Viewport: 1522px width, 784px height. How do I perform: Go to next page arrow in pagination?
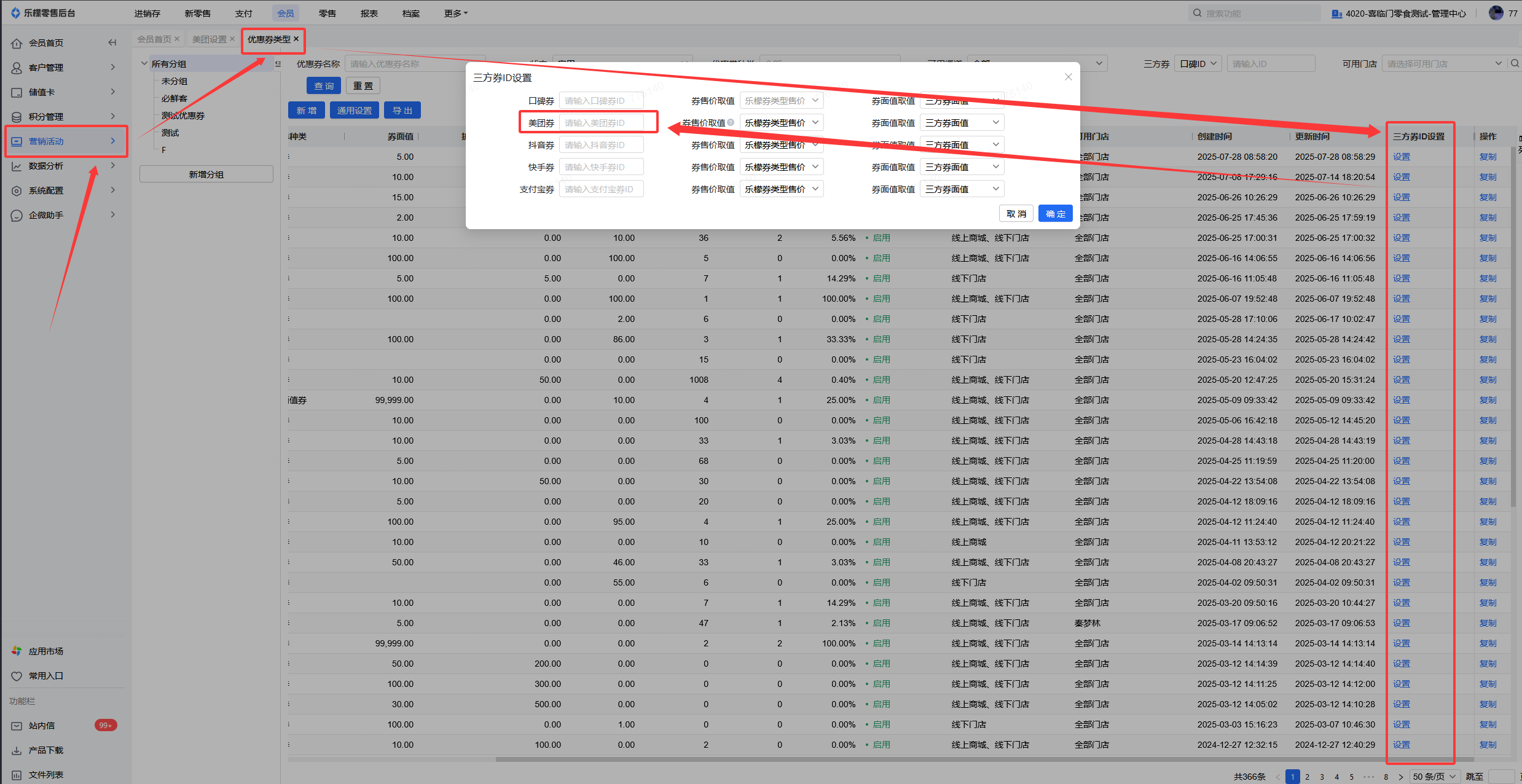pos(1401,777)
